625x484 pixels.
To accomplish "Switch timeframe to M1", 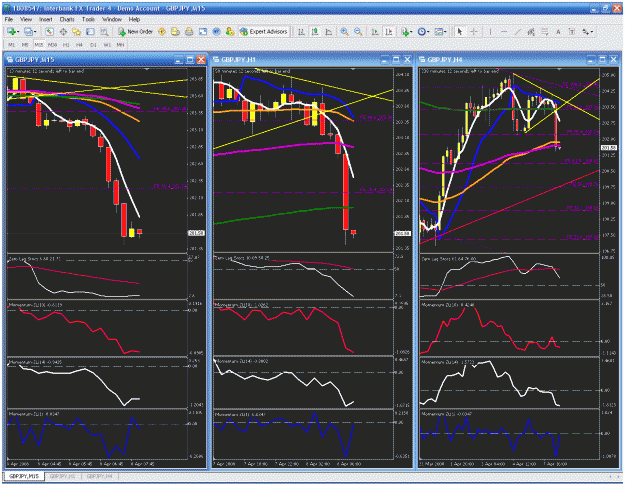I will click(x=12, y=45).
